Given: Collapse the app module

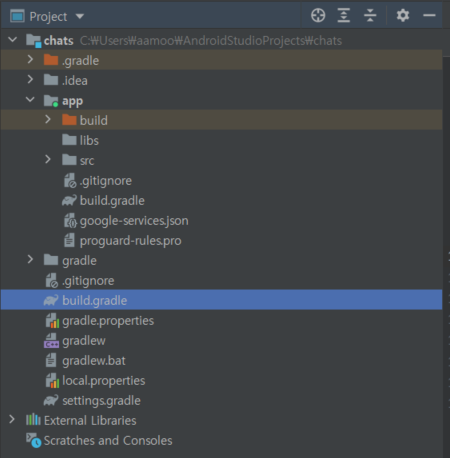Looking at the screenshot, I should 30,99.
